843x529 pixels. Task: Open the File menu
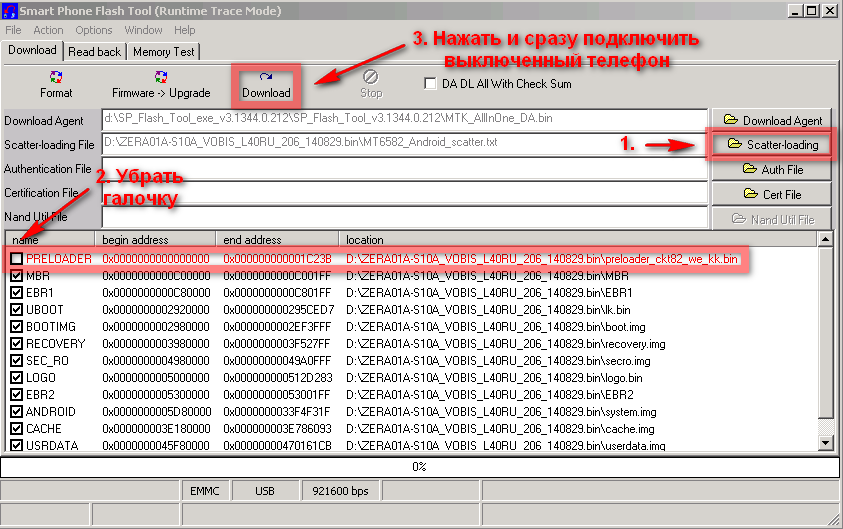coord(13,30)
